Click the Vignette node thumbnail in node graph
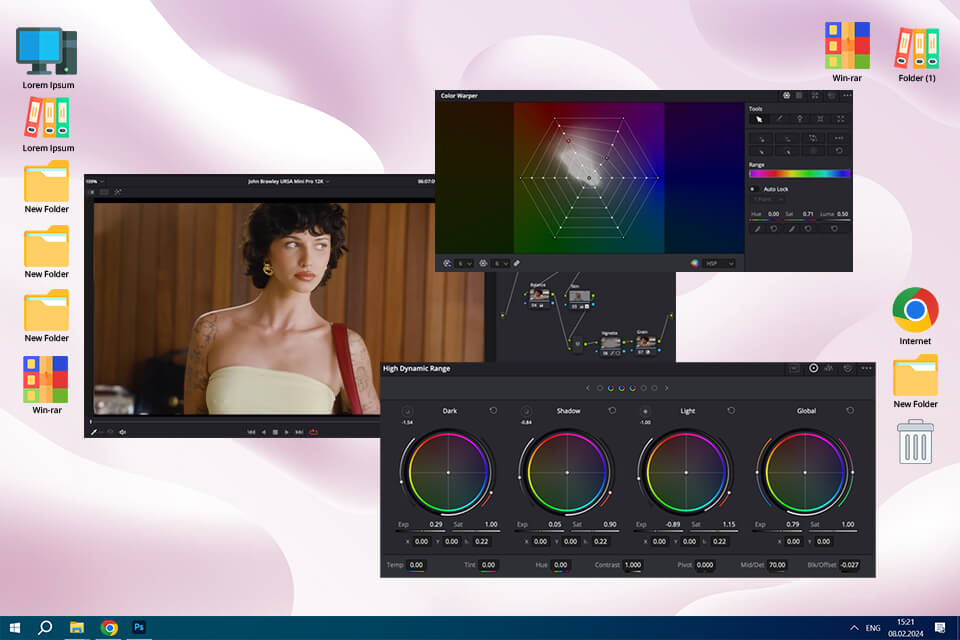Screen dimensions: 960x640 pyautogui.click(x=610, y=344)
